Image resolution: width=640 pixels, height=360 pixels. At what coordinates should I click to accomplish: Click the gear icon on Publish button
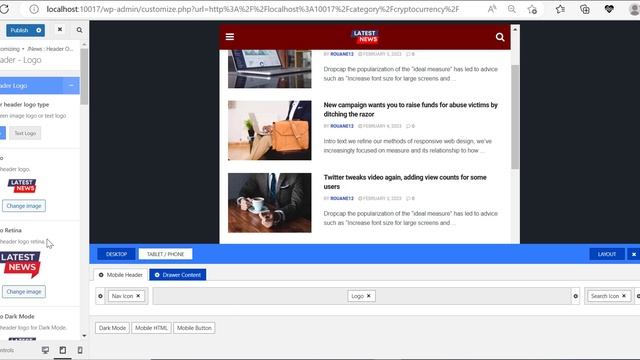tap(39, 30)
